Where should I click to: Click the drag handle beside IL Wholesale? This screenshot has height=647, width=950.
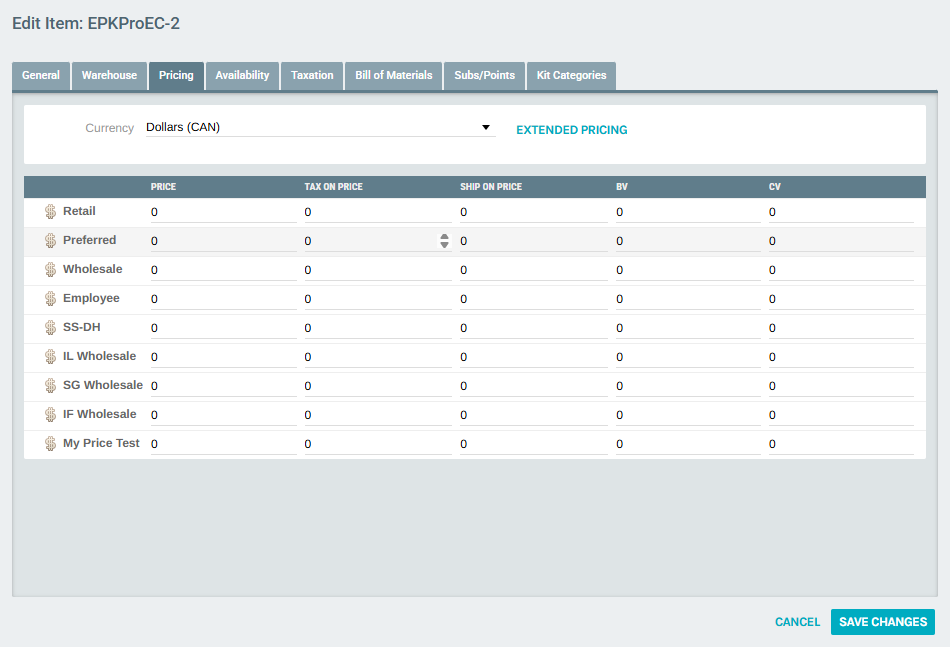coord(51,356)
